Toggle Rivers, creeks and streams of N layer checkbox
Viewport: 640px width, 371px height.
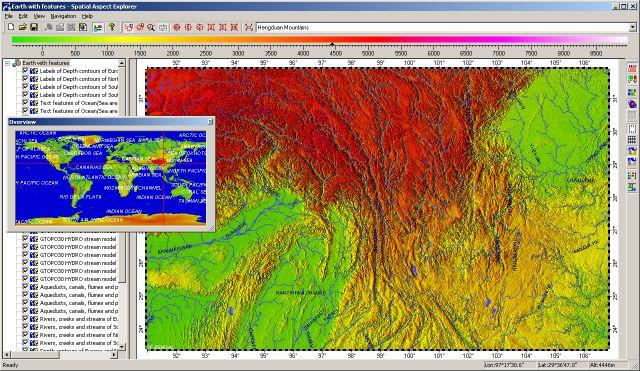(x=26, y=335)
